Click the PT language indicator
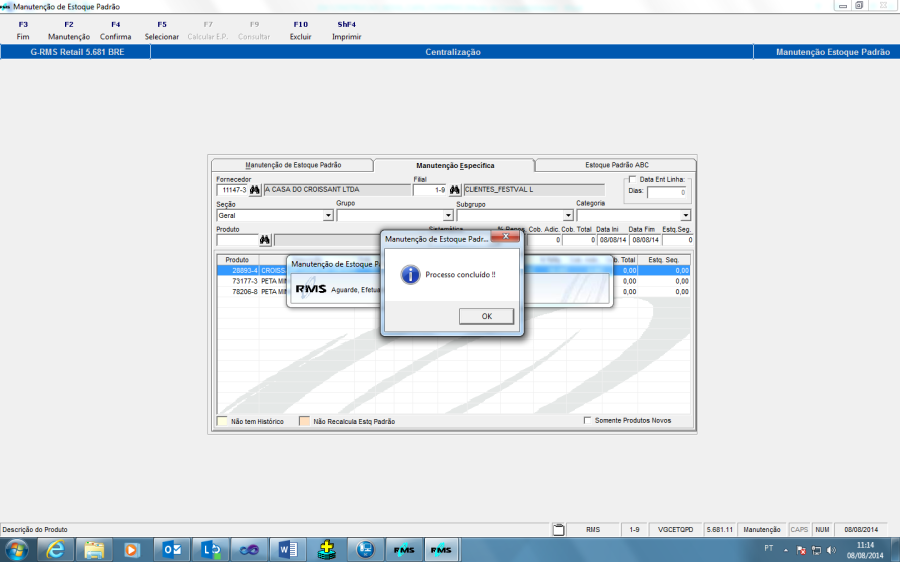Screen dimensions: 900x562 [x=769, y=548]
